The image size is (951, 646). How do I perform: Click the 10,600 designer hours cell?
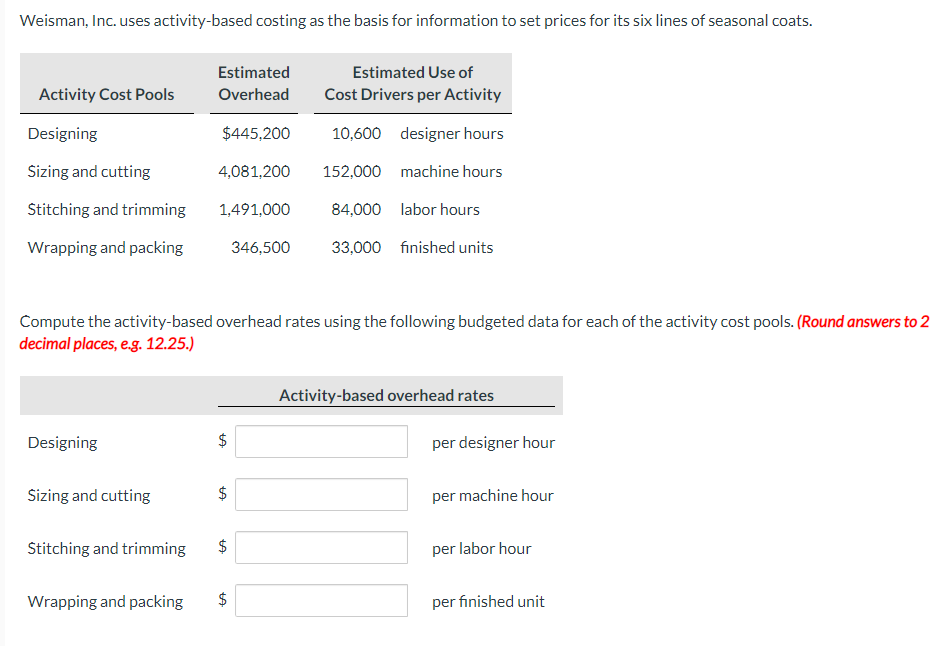[x=357, y=133]
